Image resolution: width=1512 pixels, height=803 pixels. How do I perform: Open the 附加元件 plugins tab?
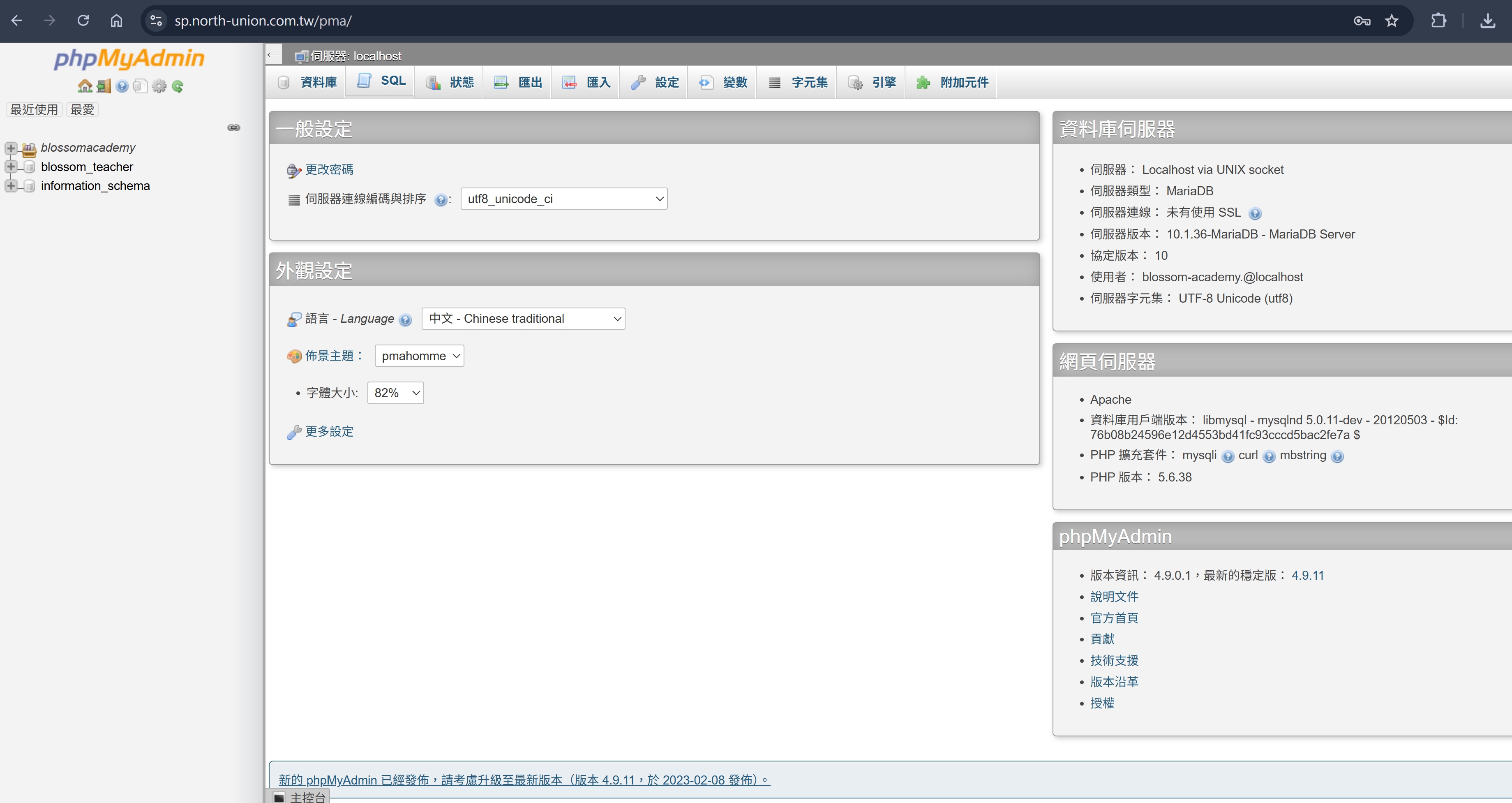point(951,82)
